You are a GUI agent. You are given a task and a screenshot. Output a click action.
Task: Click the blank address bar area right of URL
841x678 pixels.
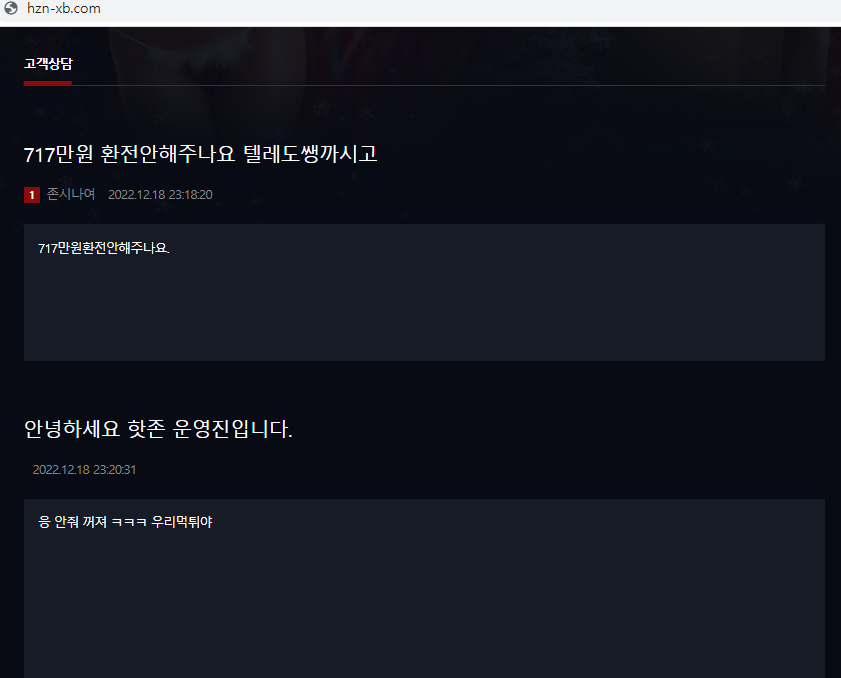pyautogui.click(x=467, y=9)
